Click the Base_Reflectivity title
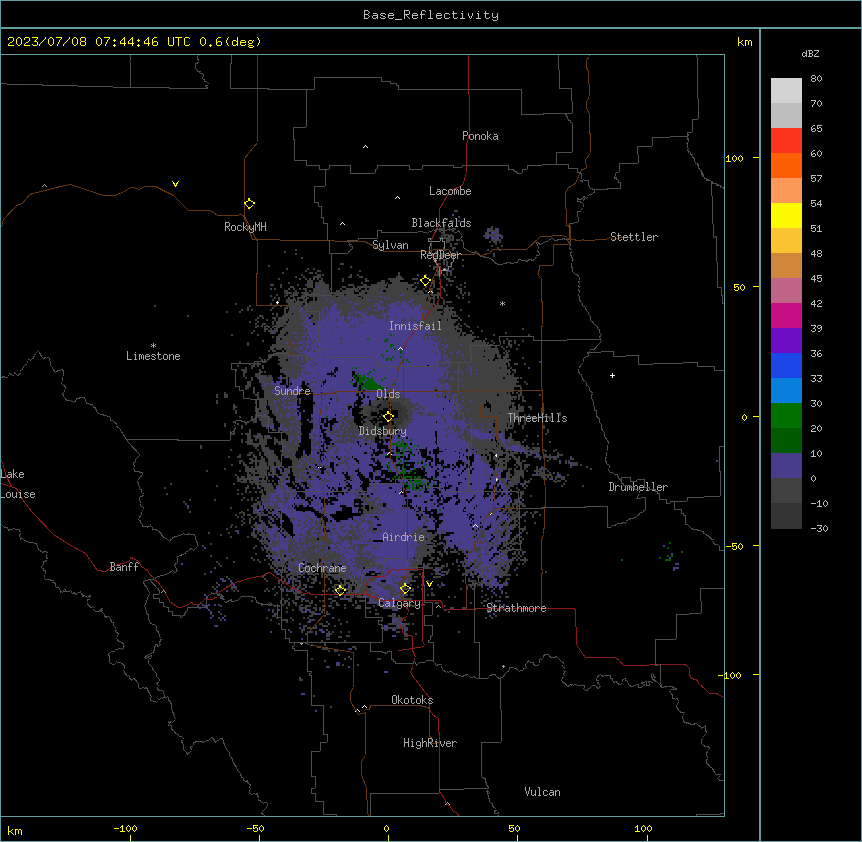862x842 pixels. (x=431, y=15)
